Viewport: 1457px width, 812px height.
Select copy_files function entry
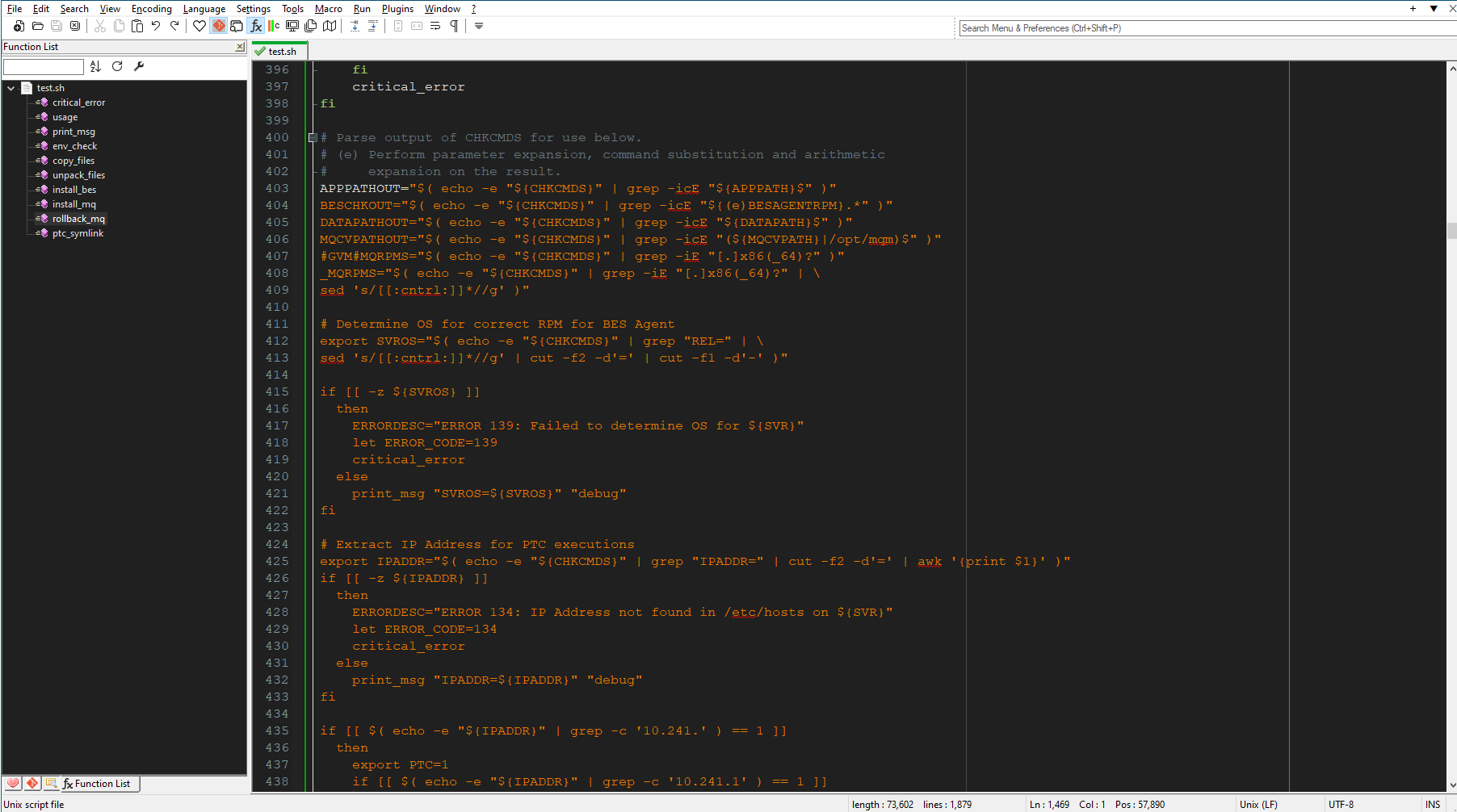[x=73, y=161]
